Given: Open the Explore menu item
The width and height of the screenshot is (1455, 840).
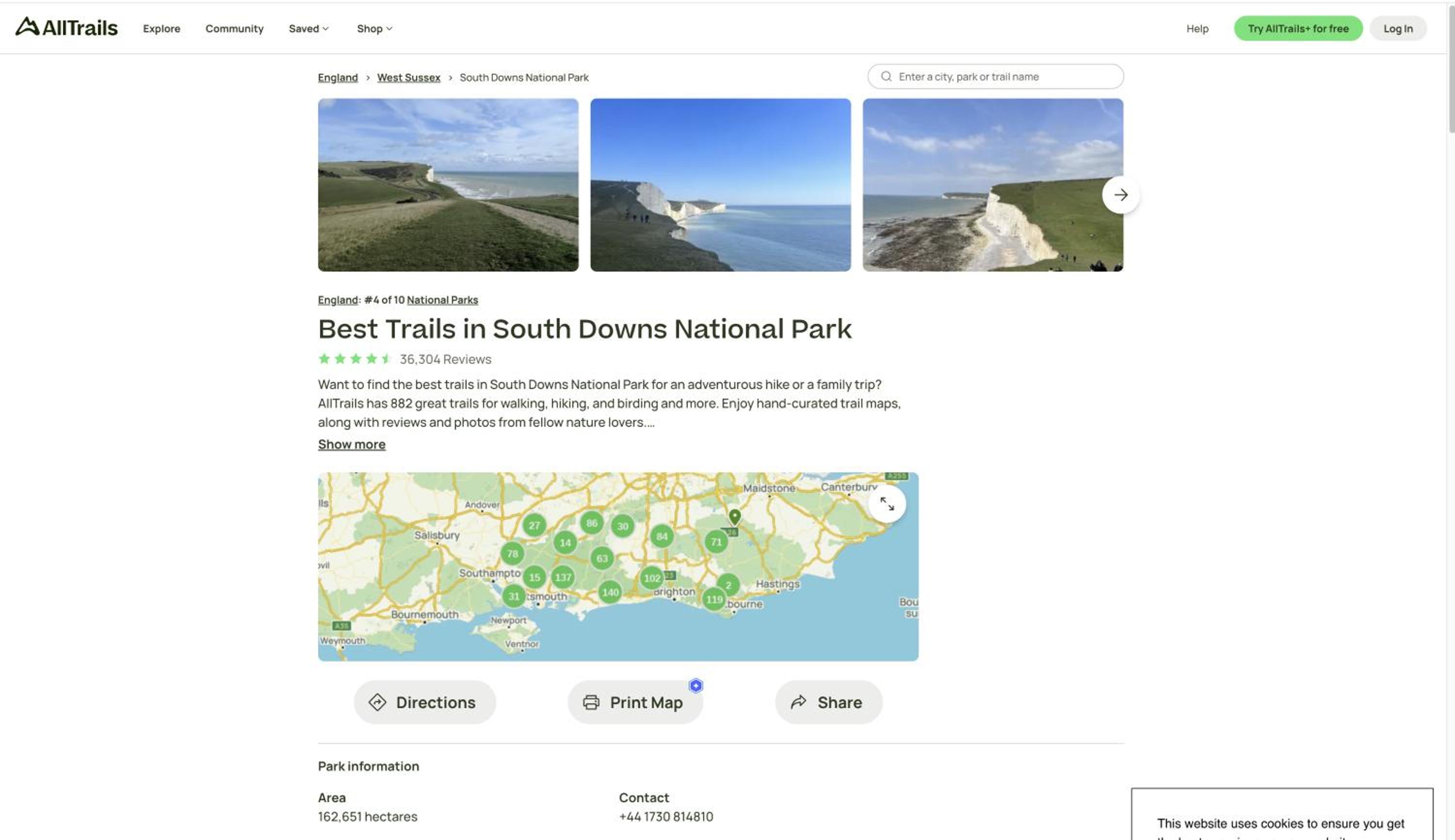Looking at the screenshot, I should pos(162,28).
